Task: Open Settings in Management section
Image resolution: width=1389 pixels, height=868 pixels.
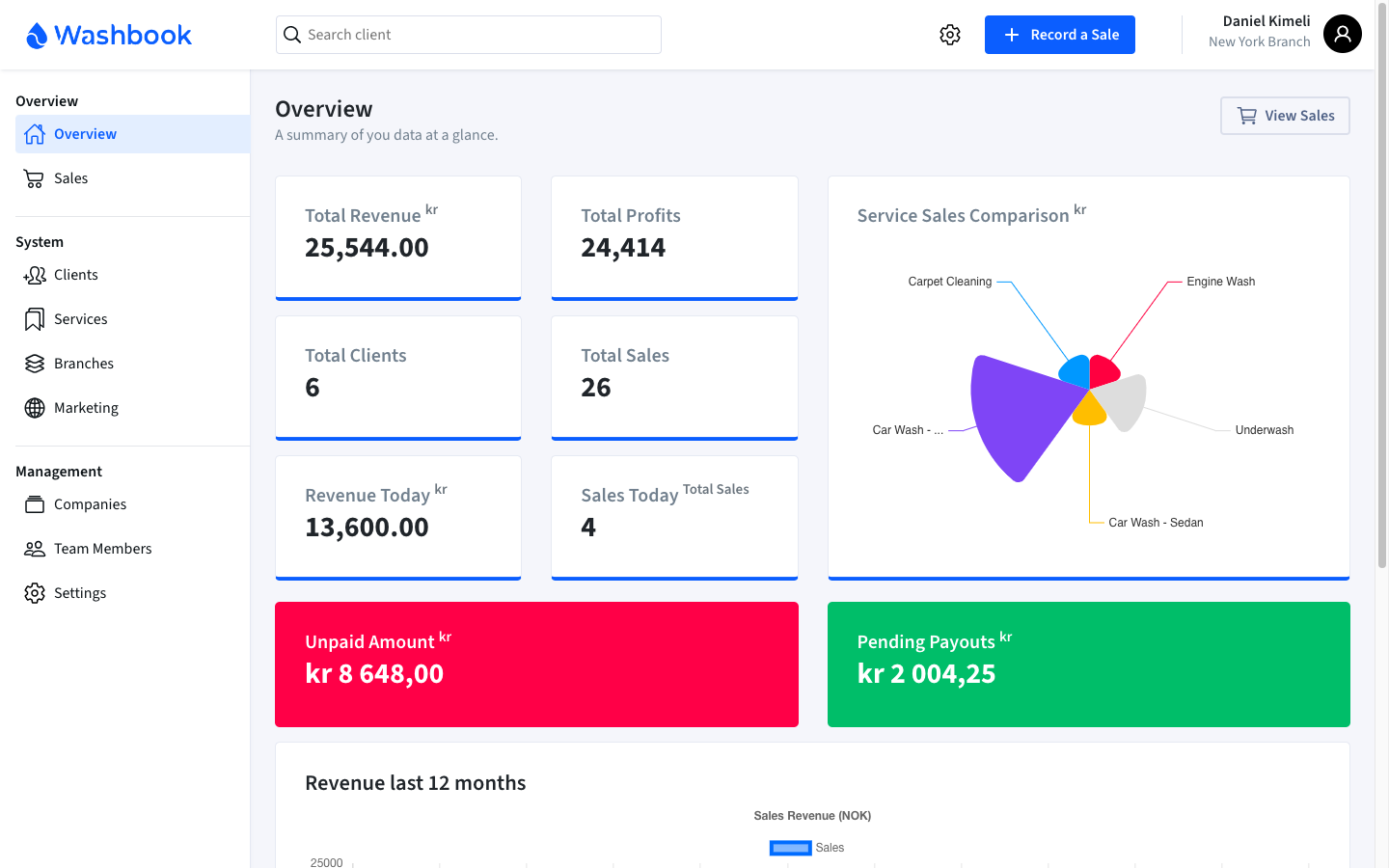Action: pos(79,593)
